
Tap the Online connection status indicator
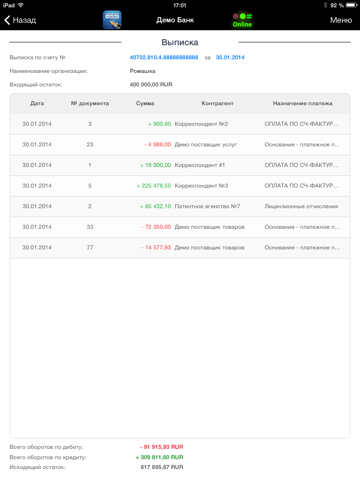(242, 20)
